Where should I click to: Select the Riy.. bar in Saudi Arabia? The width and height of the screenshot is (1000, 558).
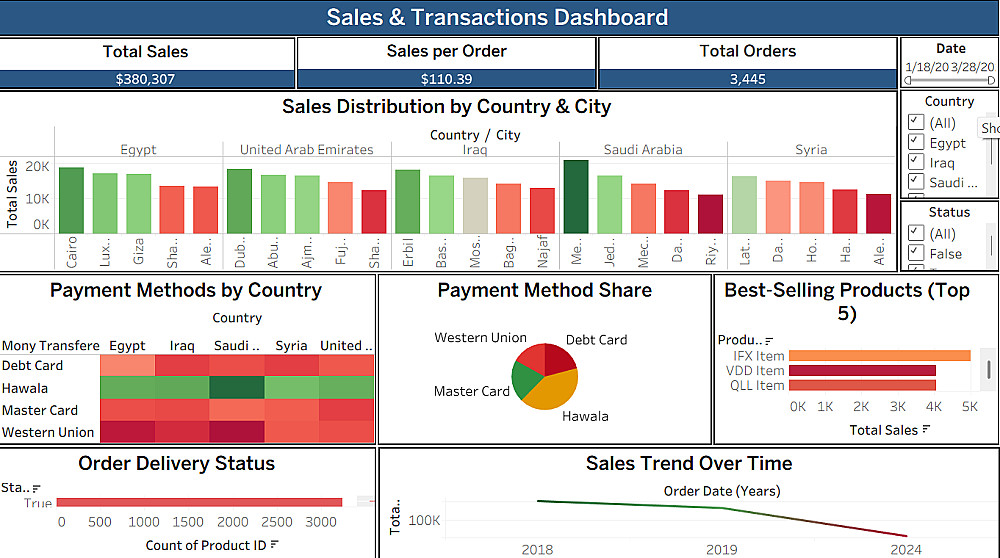pyautogui.click(x=710, y=214)
